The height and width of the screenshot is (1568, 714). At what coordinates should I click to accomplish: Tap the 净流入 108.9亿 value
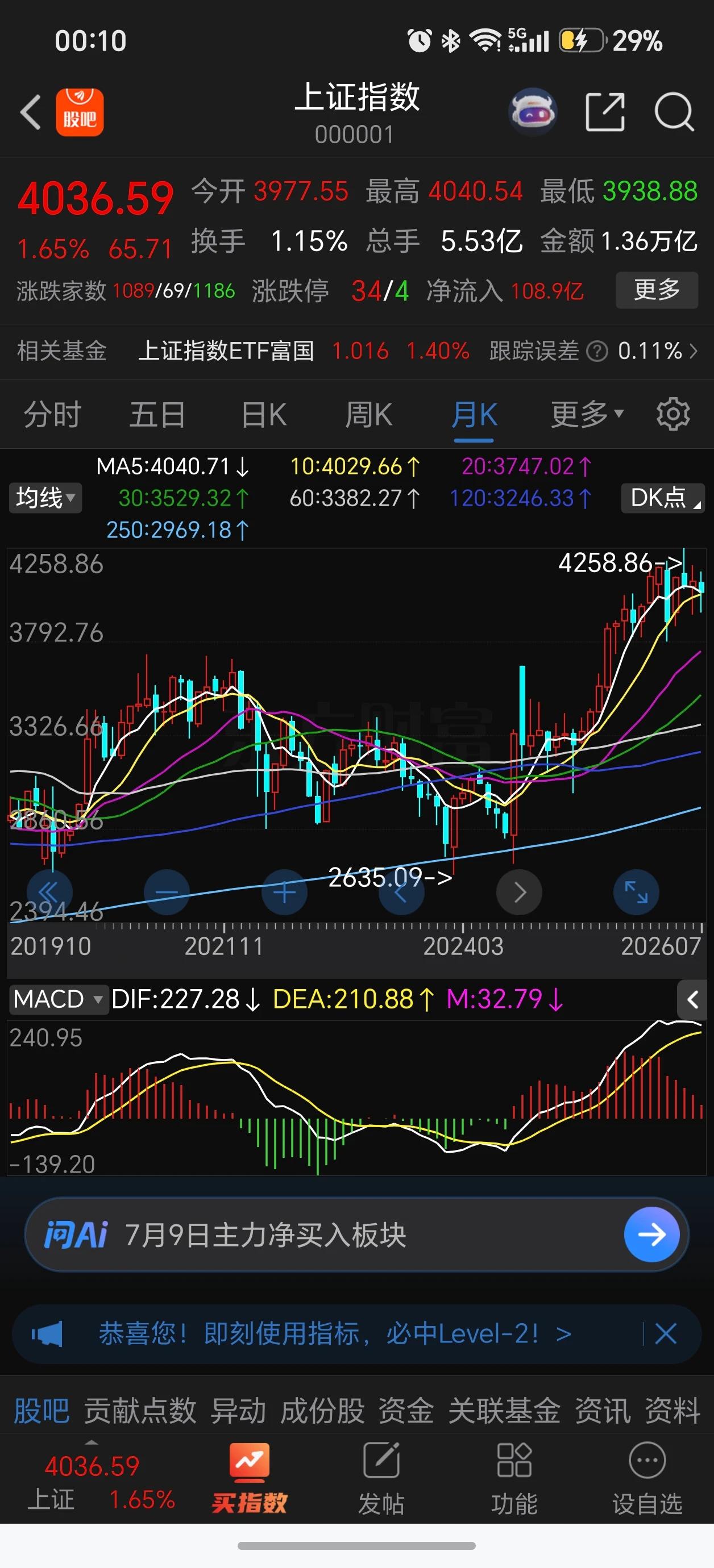click(505, 291)
